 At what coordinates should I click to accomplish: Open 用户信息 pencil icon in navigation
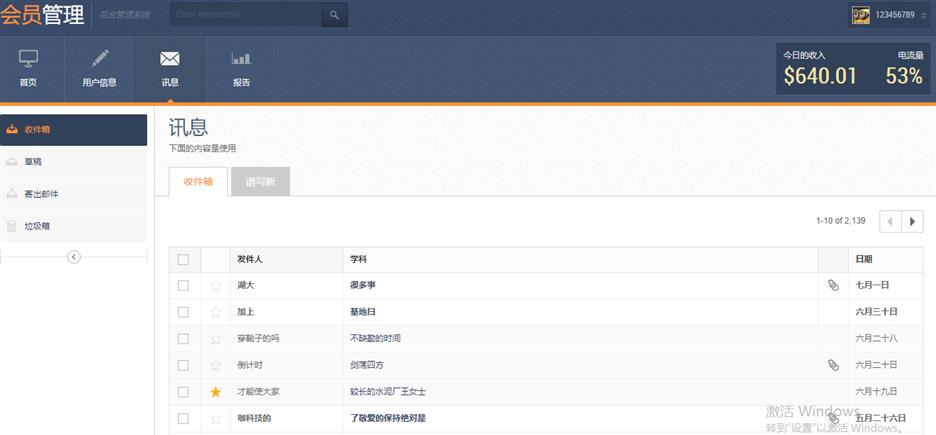(99, 60)
